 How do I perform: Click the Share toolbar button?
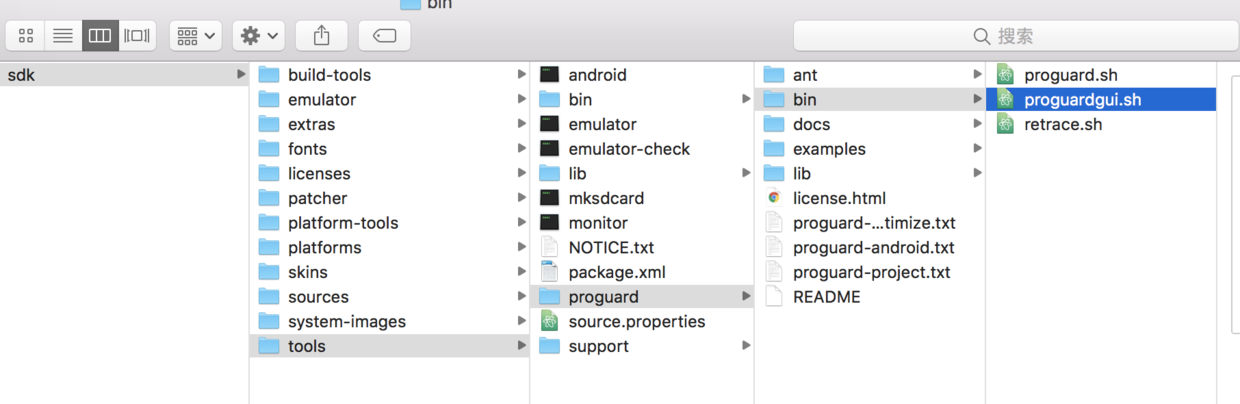coord(321,35)
